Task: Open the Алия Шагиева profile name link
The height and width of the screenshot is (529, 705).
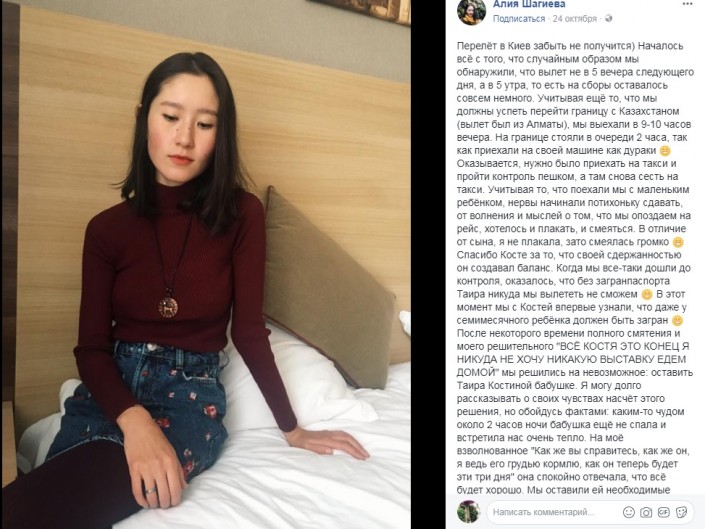Action: [529, 4]
